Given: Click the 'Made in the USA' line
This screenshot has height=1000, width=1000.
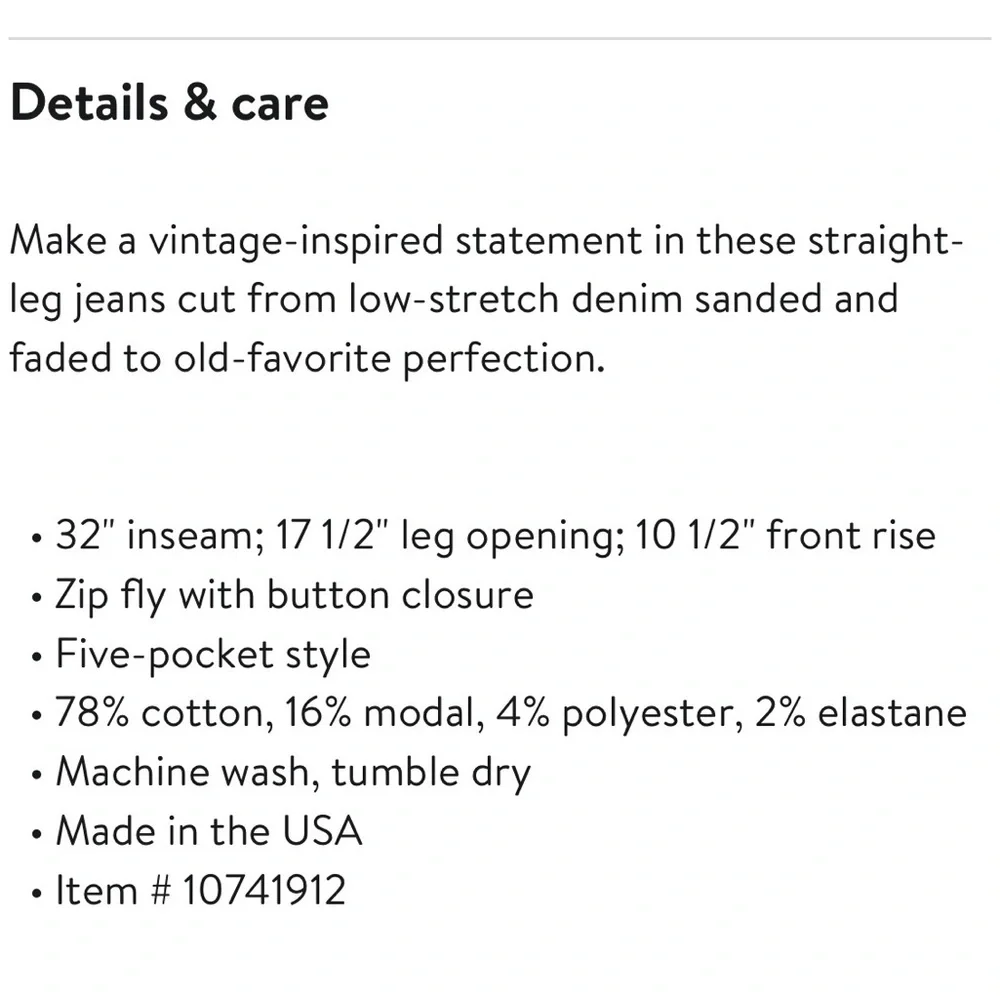Looking at the screenshot, I should tap(209, 831).
